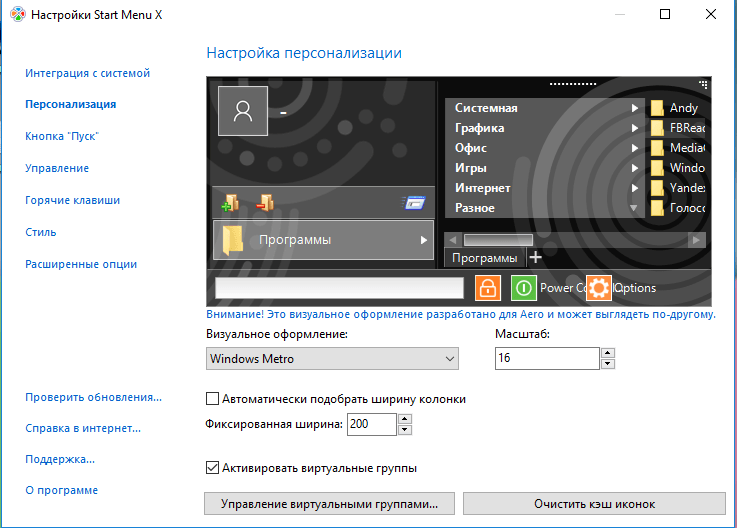Open the Кнопка "Пуск" section

pyautogui.click(x=62, y=136)
